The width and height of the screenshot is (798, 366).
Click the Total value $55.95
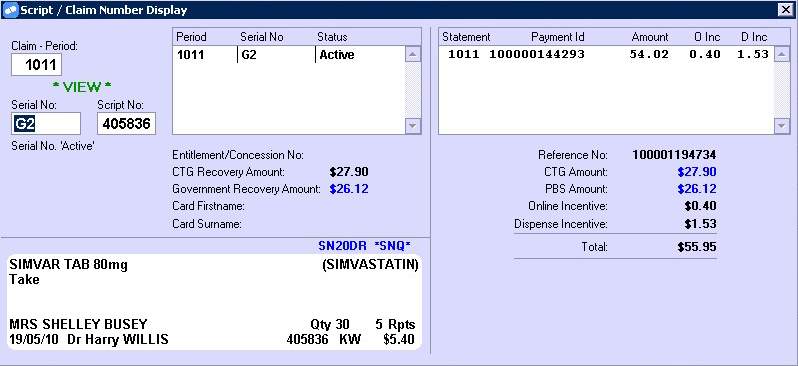tap(697, 247)
